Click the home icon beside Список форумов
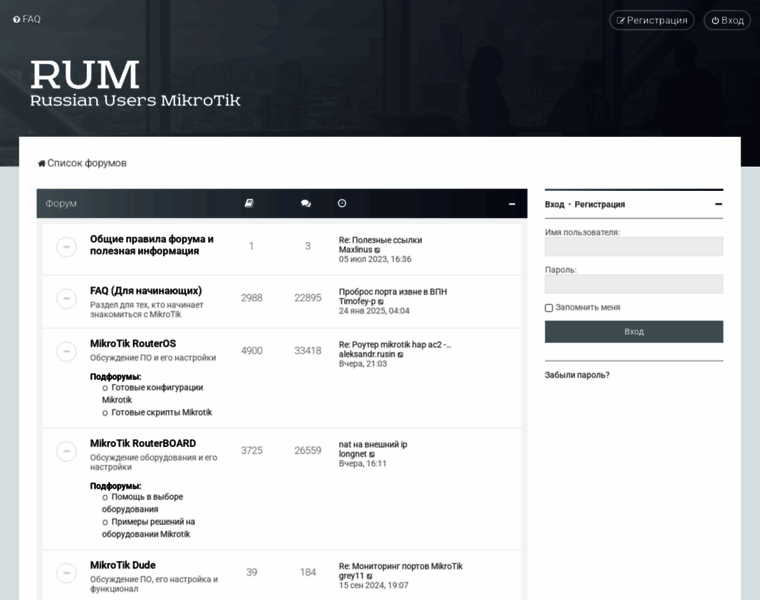760x600 pixels. pyautogui.click(x=42, y=163)
